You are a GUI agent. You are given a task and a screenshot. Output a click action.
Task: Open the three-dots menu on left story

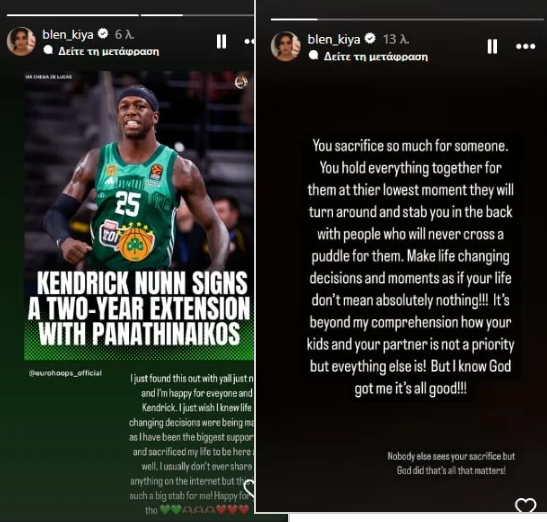click(x=249, y=42)
